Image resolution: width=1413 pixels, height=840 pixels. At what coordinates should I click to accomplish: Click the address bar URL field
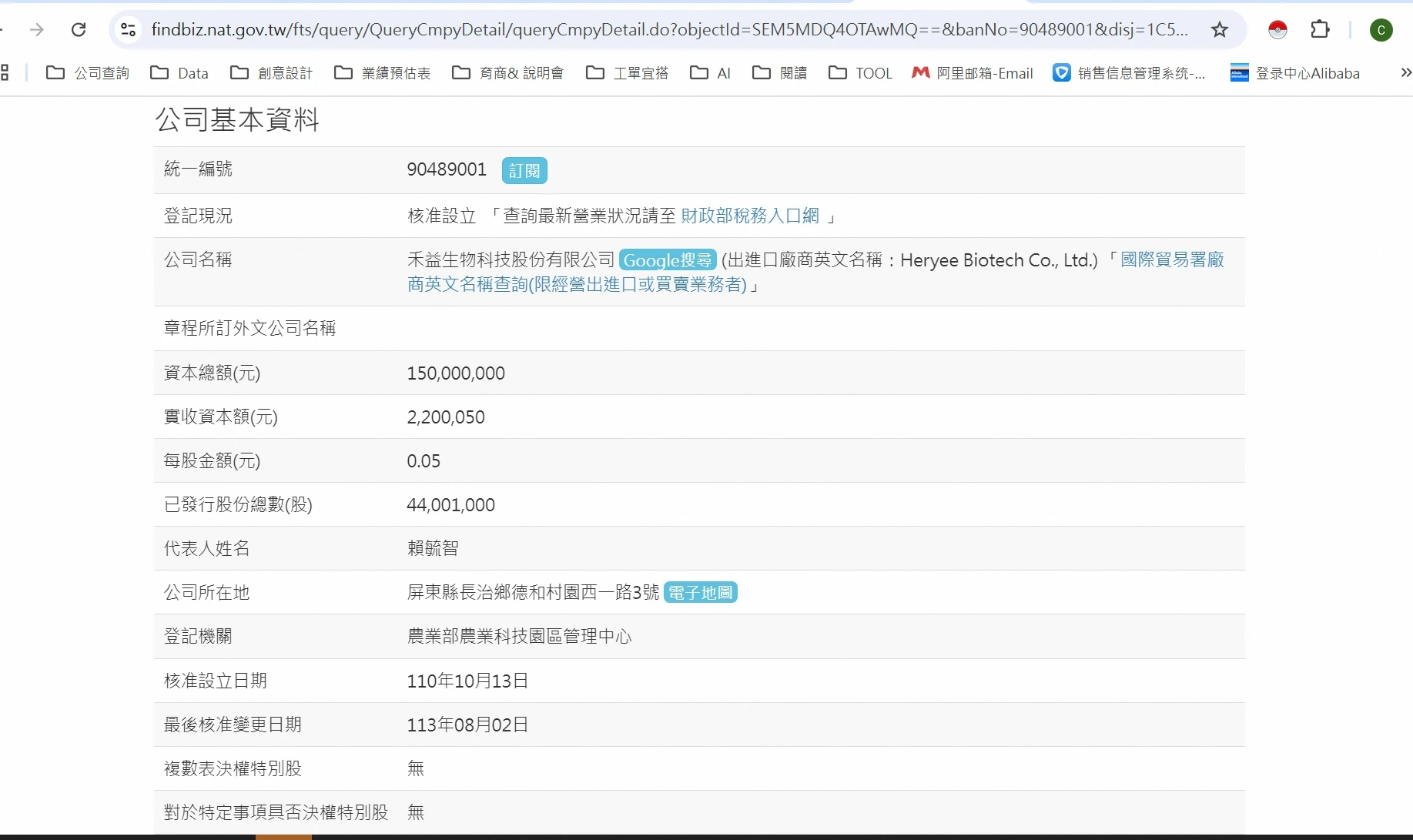(x=668, y=30)
